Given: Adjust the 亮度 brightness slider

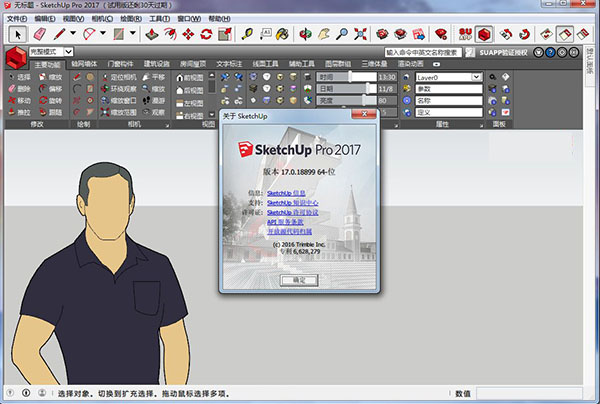Looking at the screenshot, I should (347, 101).
